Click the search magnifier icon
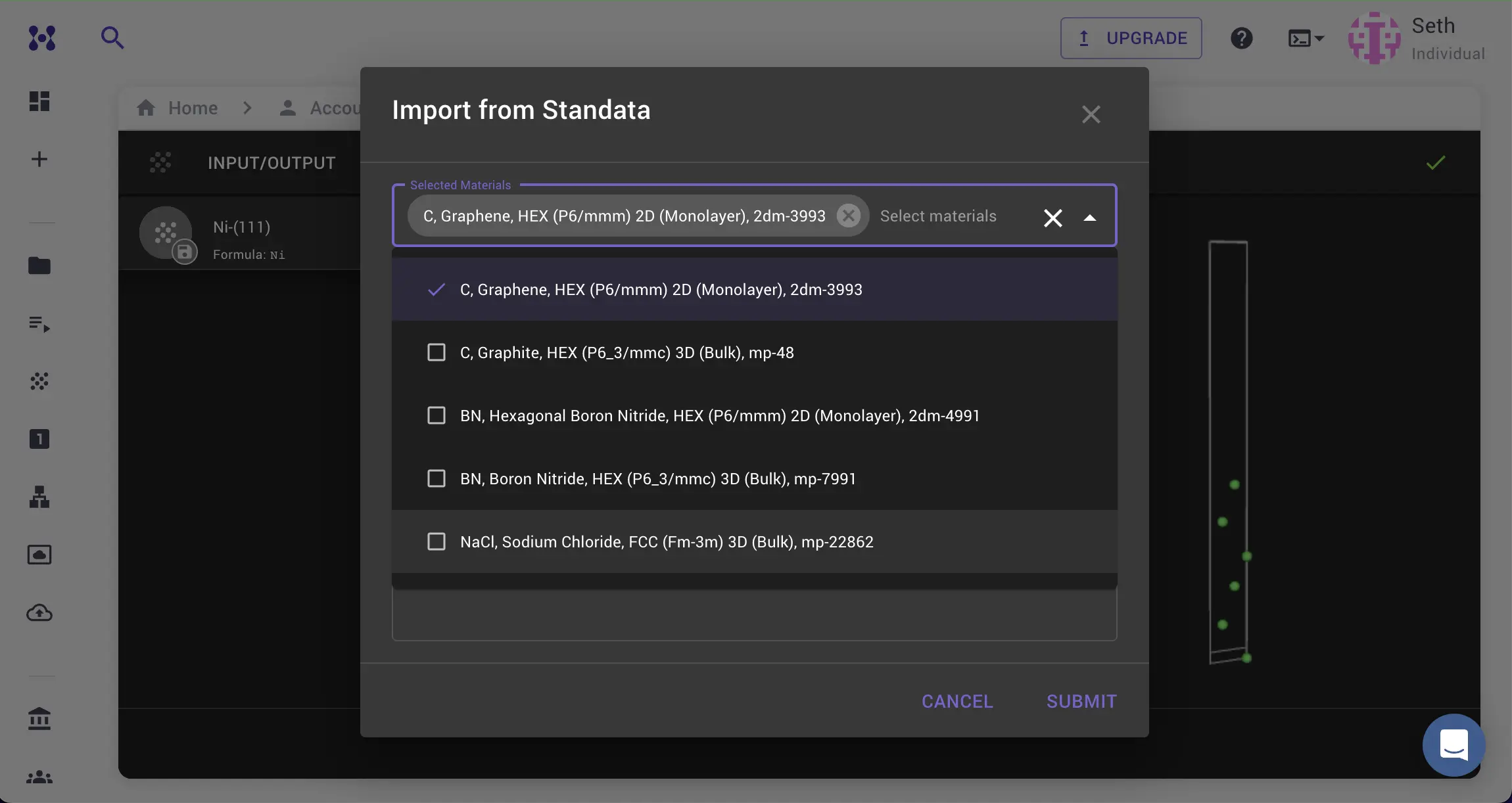This screenshot has height=803, width=1512. coord(112,37)
